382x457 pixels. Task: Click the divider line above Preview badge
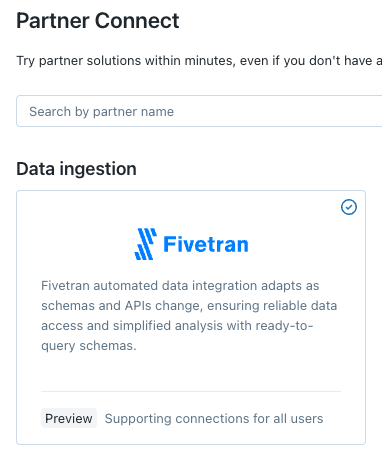click(191, 391)
